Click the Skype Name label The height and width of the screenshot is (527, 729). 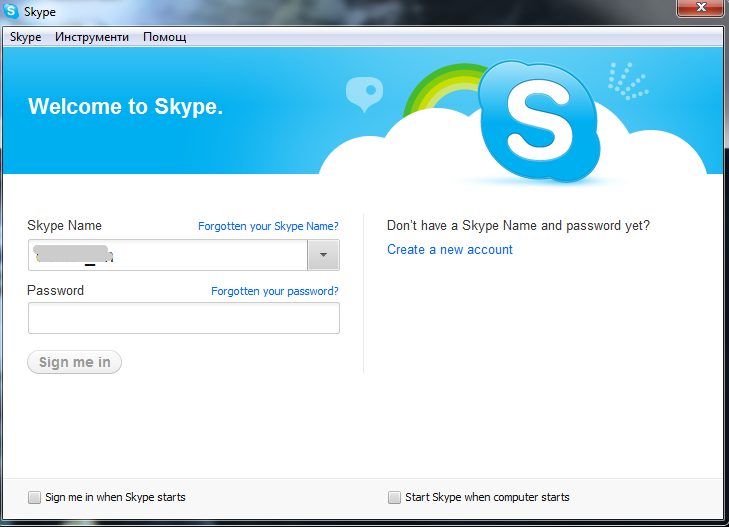click(64, 226)
